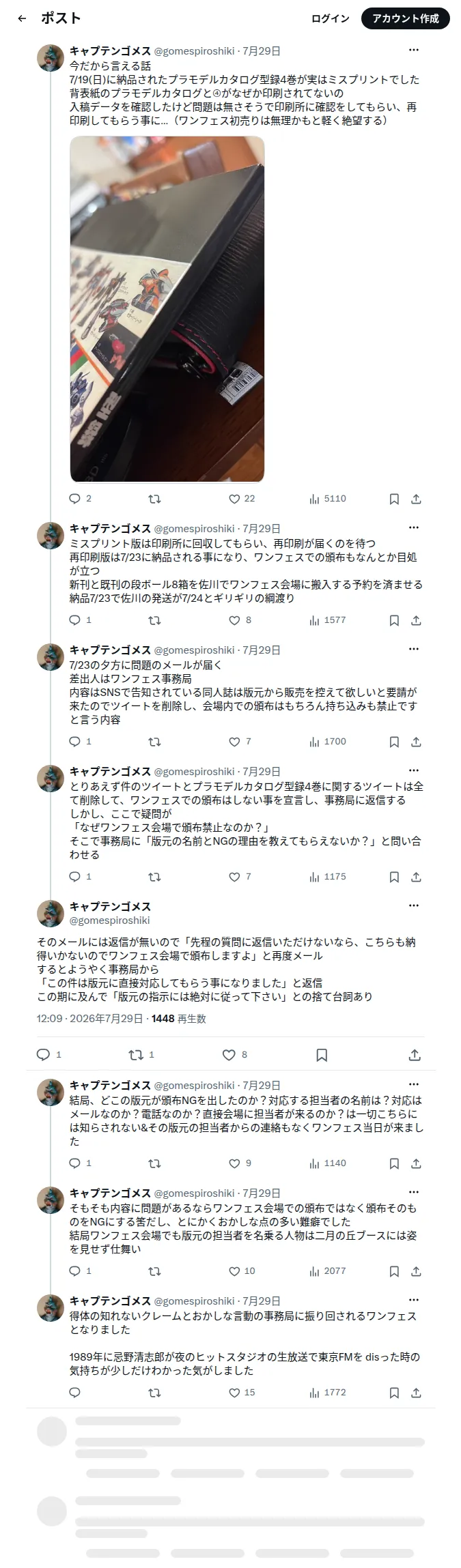
Task: View analytics showing 5110 impressions
Action: 328,499
